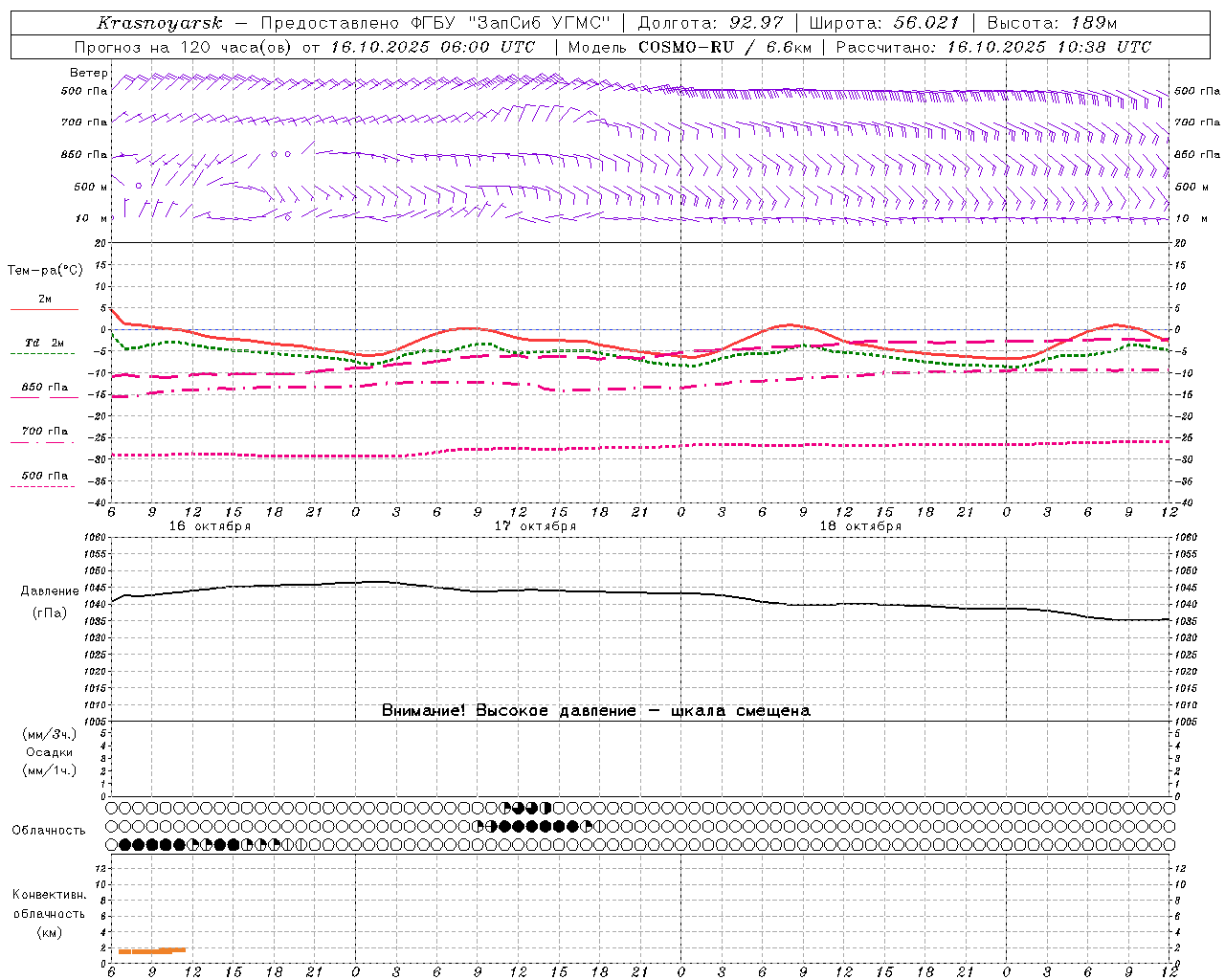1225x980 pixels.
Task: Select forecast start time "16.10.2025 06:00 UTC"
Action: tap(433, 47)
